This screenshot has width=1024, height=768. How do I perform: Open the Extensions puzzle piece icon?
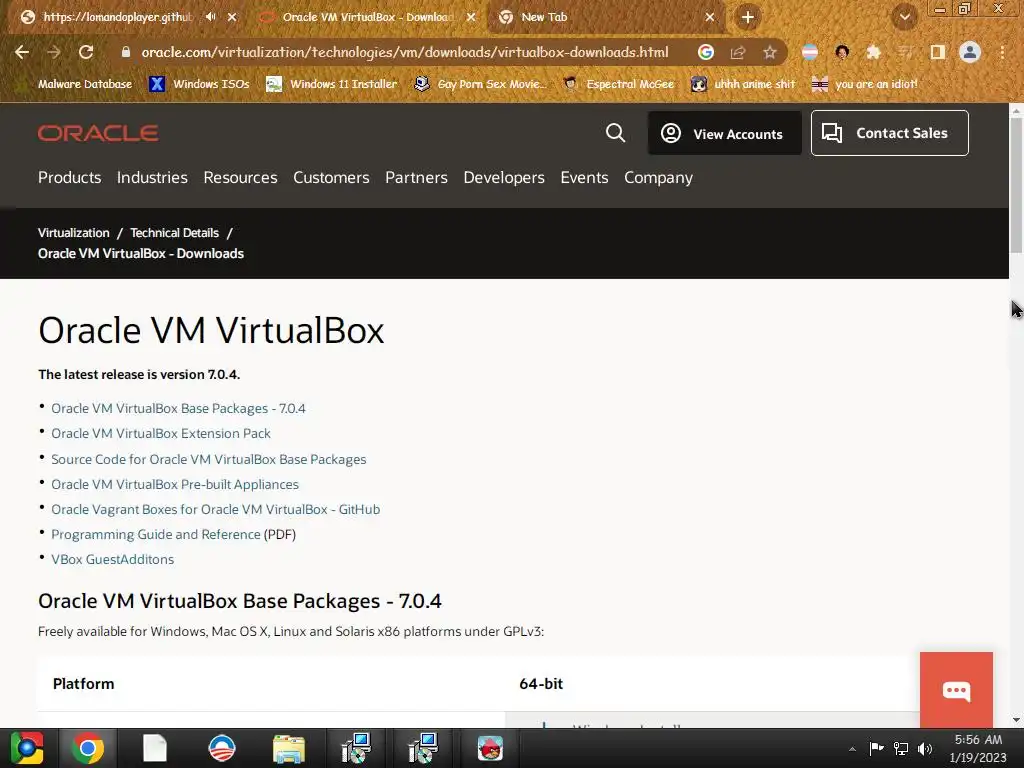click(873, 52)
